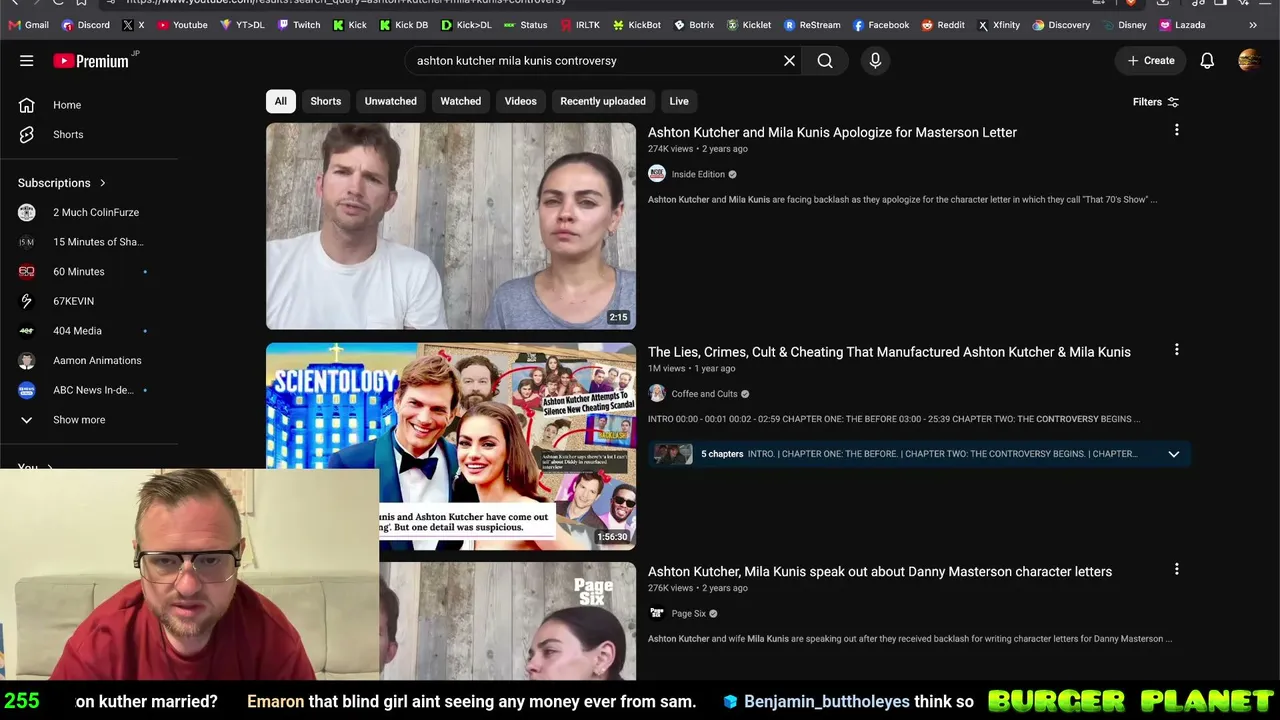The height and width of the screenshot is (720, 1280).
Task: Open Filters for search results
Action: [1156, 102]
